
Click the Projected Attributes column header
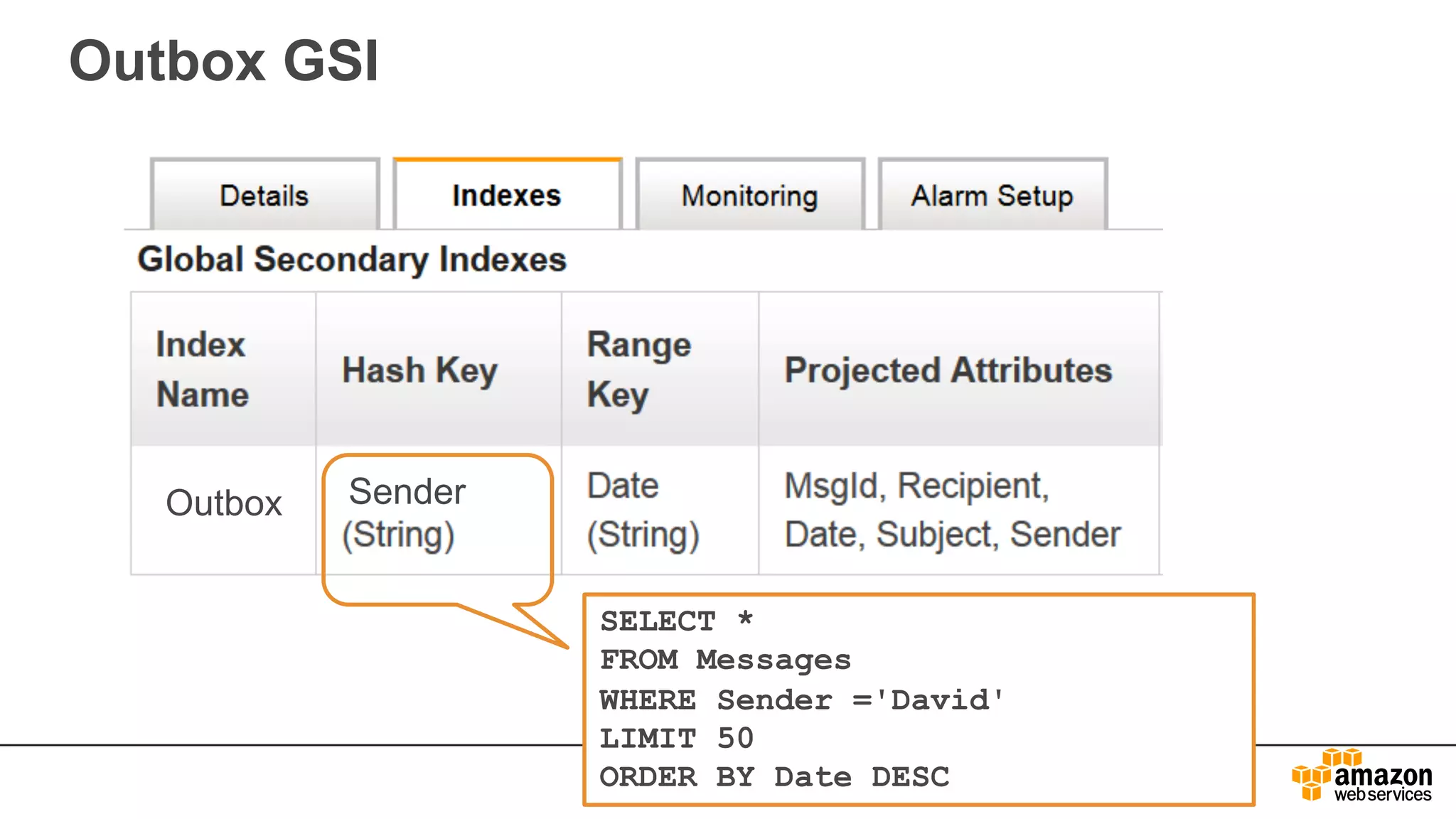tap(948, 370)
